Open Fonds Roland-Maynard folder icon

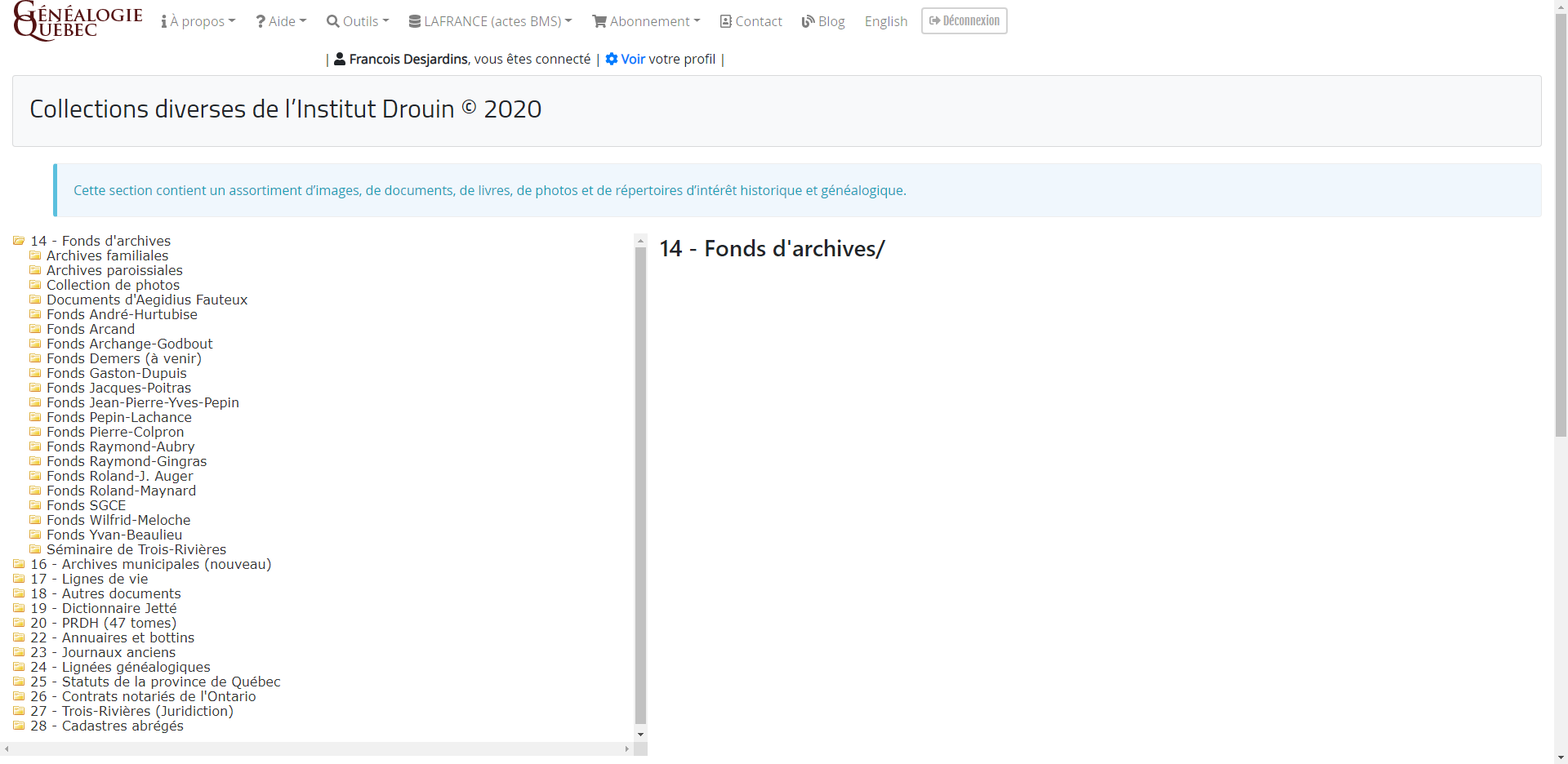(35, 491)
